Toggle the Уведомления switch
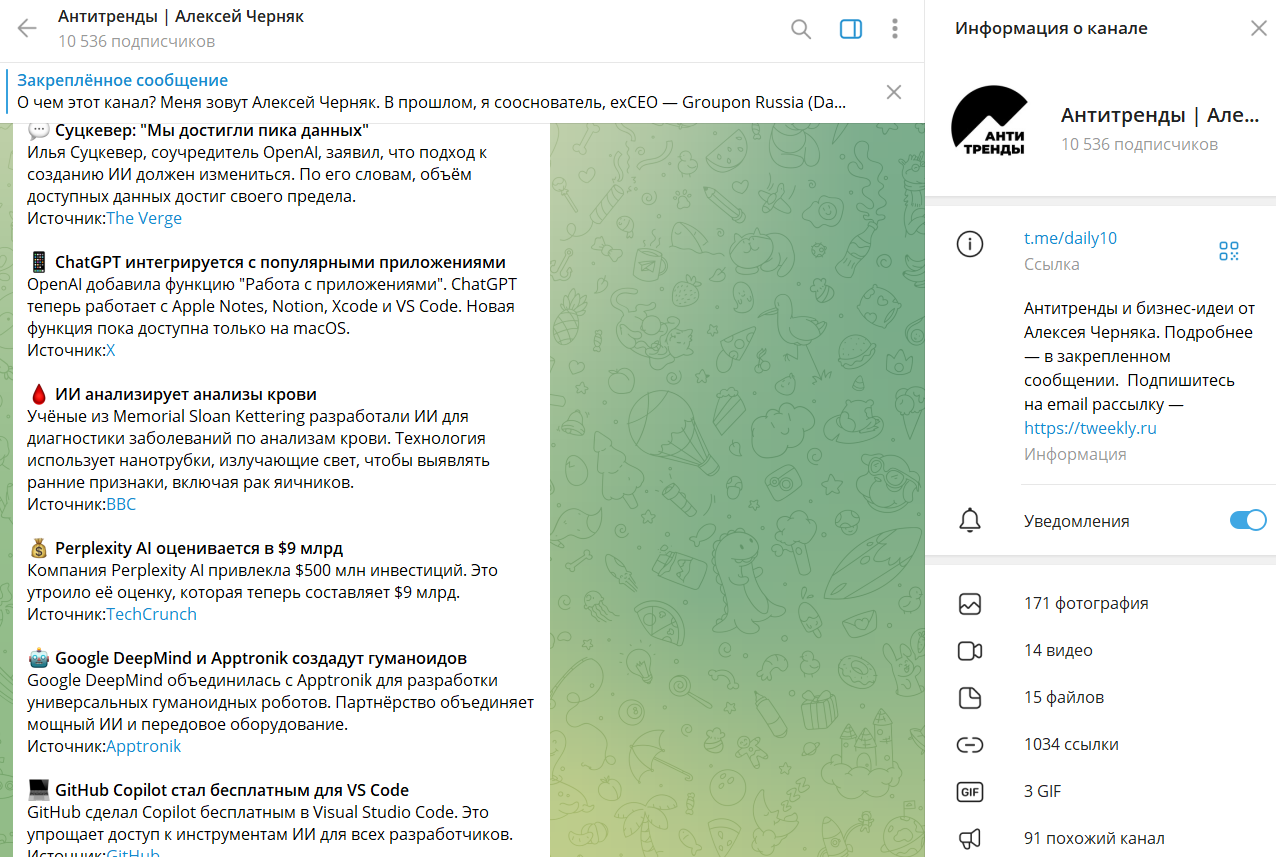1276x857 pixels. coord(1248,520)
